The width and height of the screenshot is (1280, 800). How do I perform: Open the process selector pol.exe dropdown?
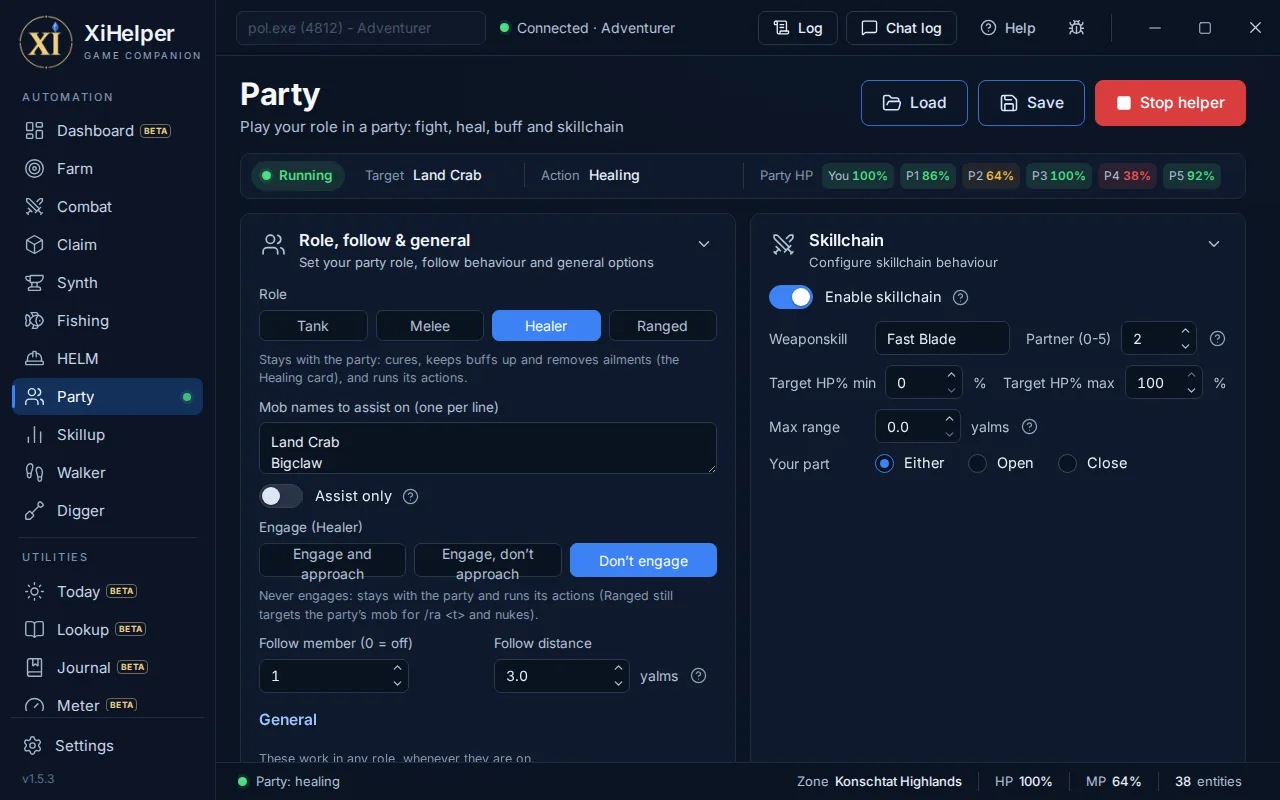click(x=361, y=28)
